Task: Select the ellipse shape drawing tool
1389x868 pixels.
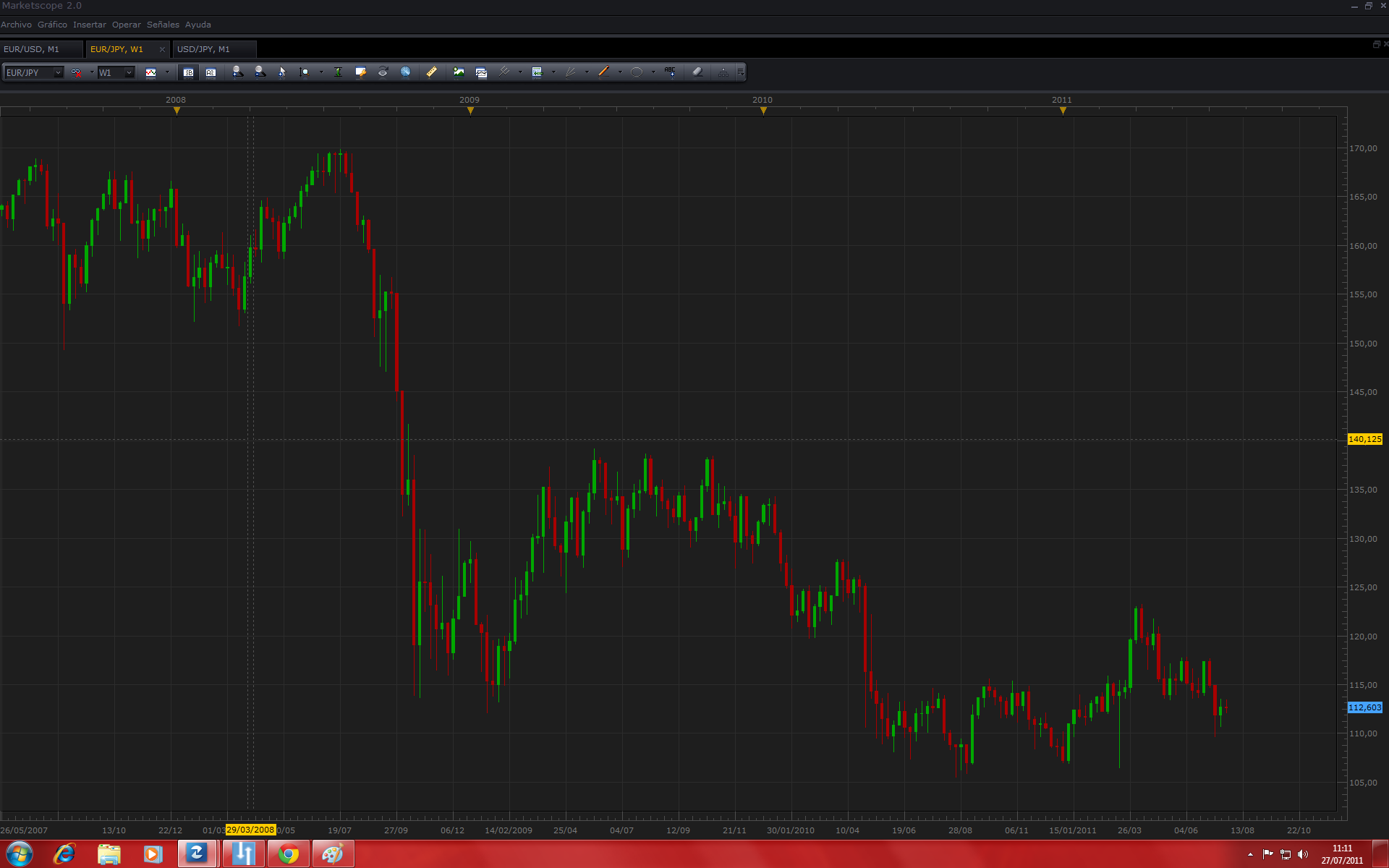Action: [x=637, y=72]
